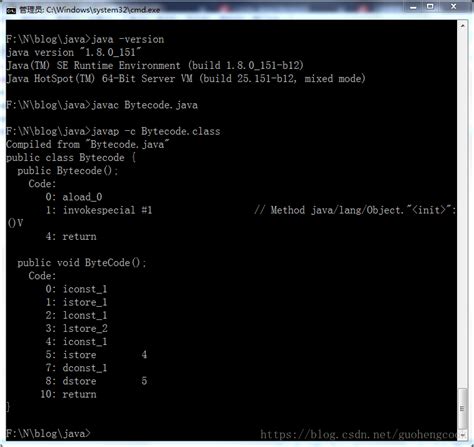This screenshot has height=447, width=474.
Task: Click the "lstore_2" instruction line
Action: coord(85,328)
